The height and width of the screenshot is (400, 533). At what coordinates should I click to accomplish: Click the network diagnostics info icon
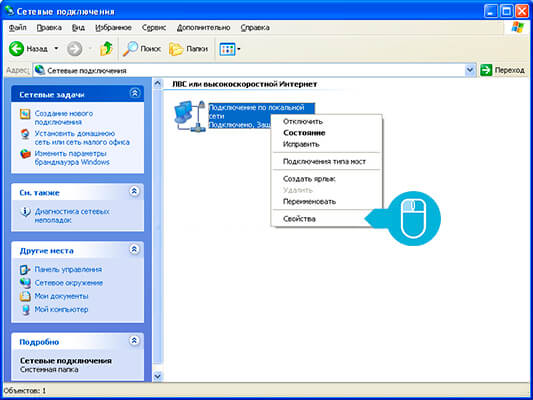pyautogui.click(x=25, y=212)
